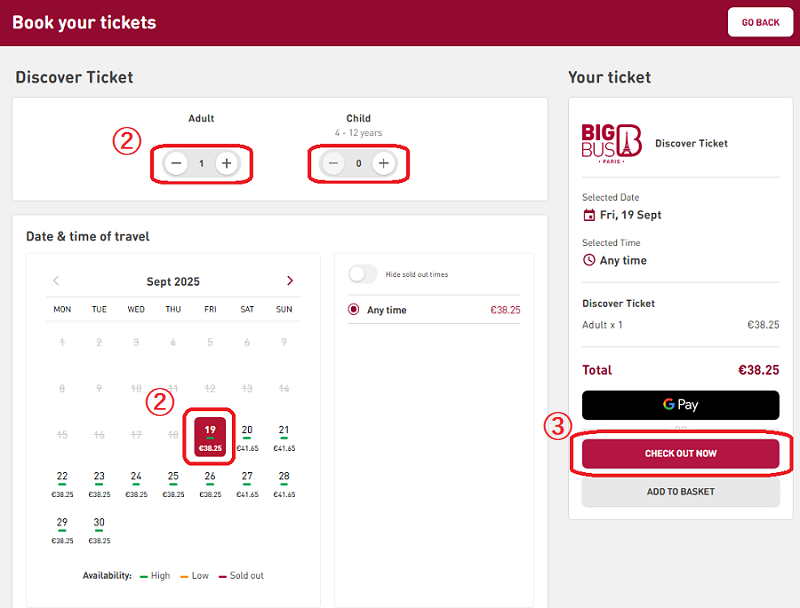
Task: Pay with the Google Pay button
Action: tap(680, 405)
